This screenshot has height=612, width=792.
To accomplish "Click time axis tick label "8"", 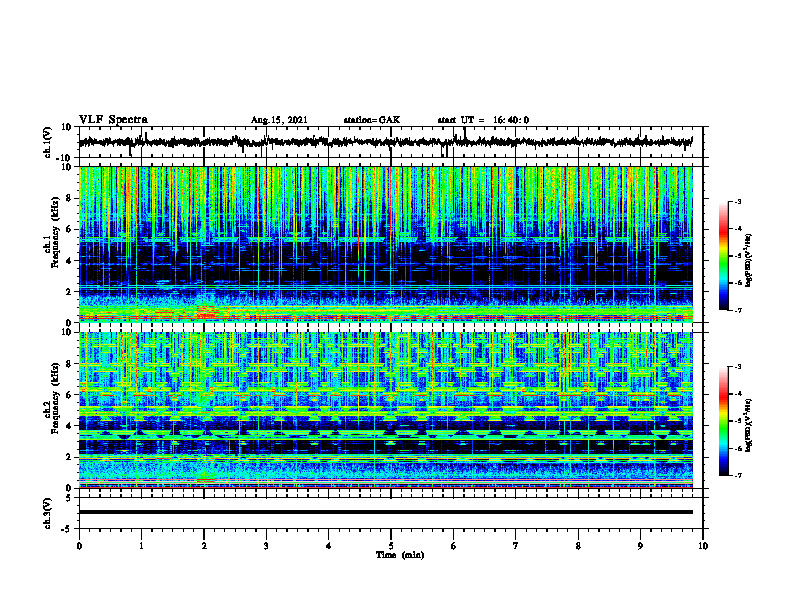I will coord(578,546).
